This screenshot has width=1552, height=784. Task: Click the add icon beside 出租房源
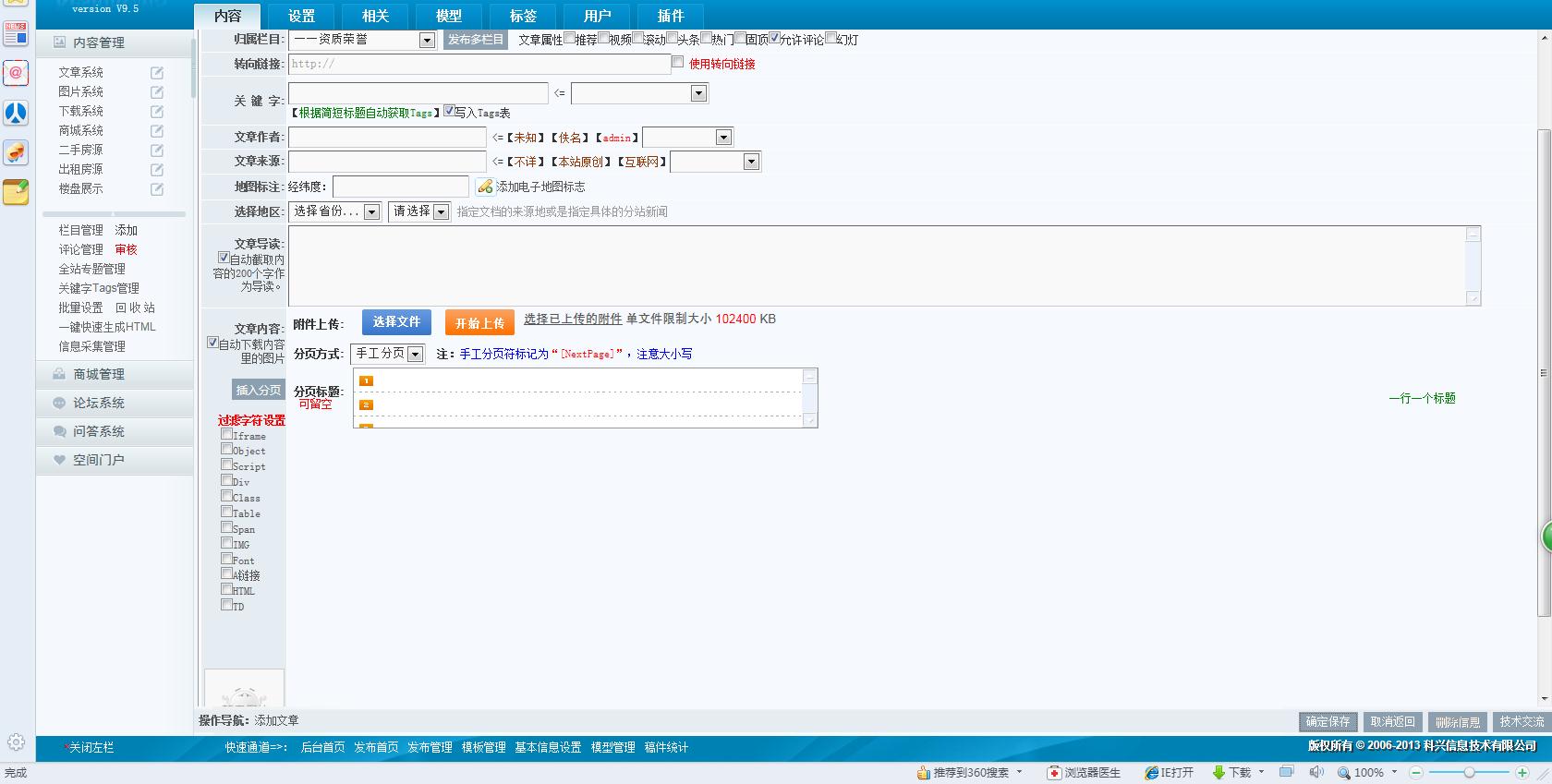[x=157, y=169]
